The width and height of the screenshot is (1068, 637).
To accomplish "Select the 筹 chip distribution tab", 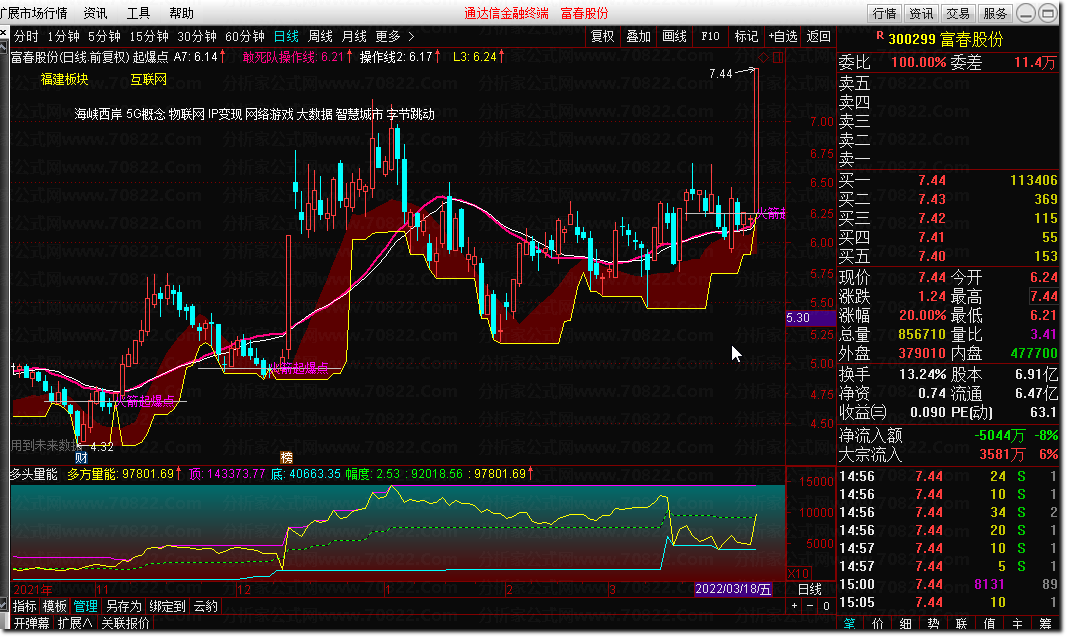I will [x=1045, y=623].
